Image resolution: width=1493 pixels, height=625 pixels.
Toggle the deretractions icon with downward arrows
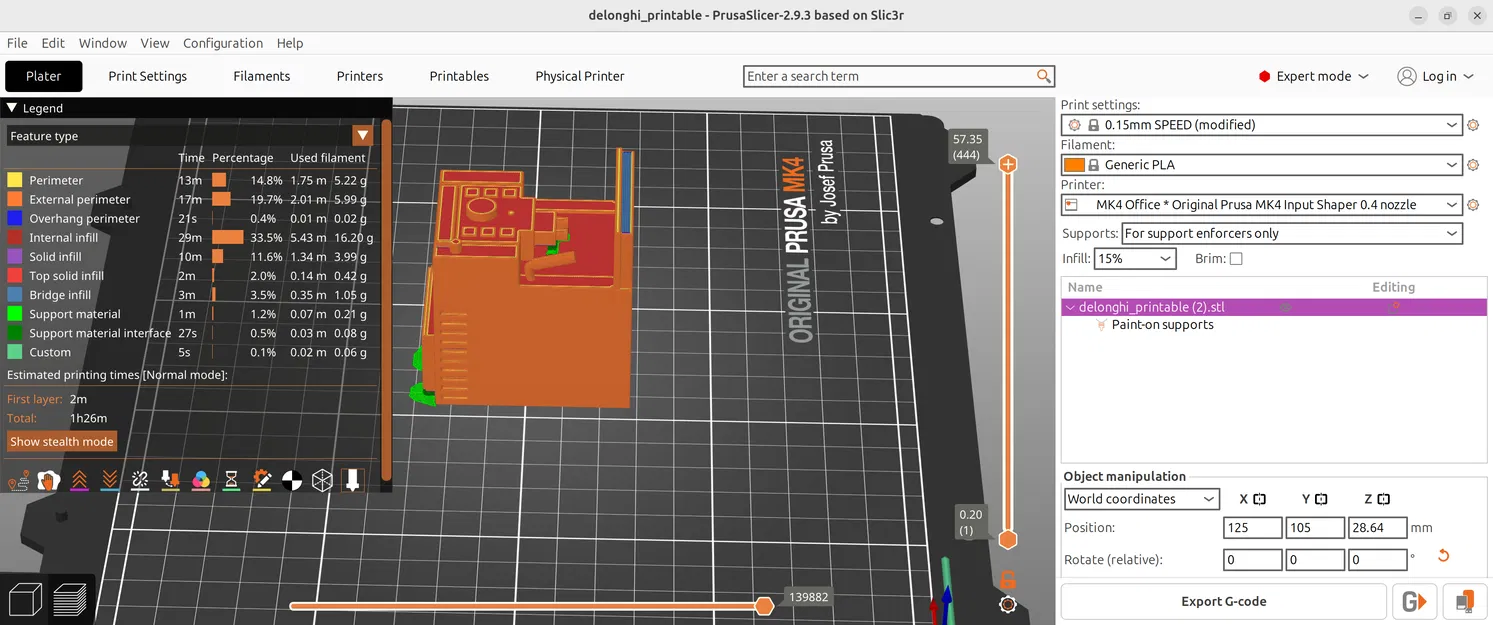[110, 481]
